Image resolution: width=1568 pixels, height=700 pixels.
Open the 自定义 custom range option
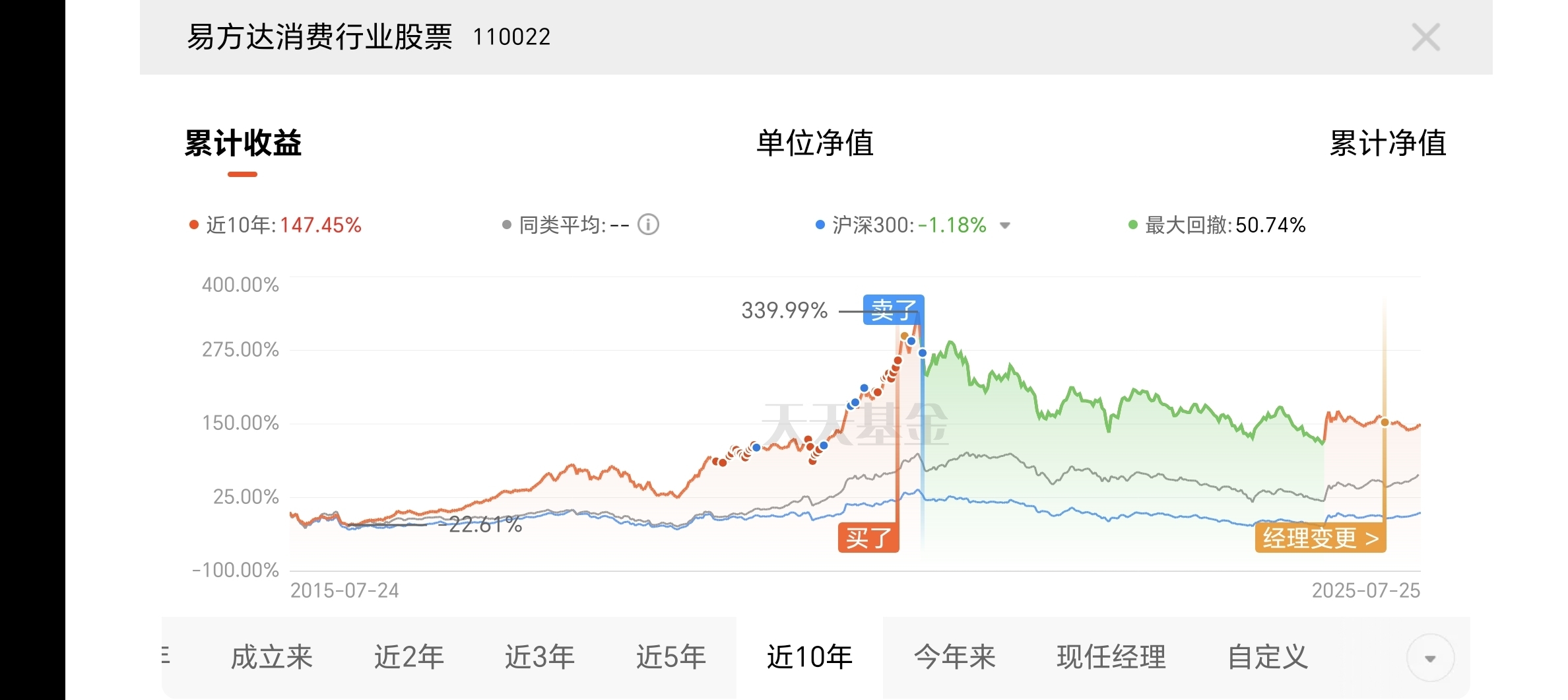pyautogui.click(x=1267, y=657)
